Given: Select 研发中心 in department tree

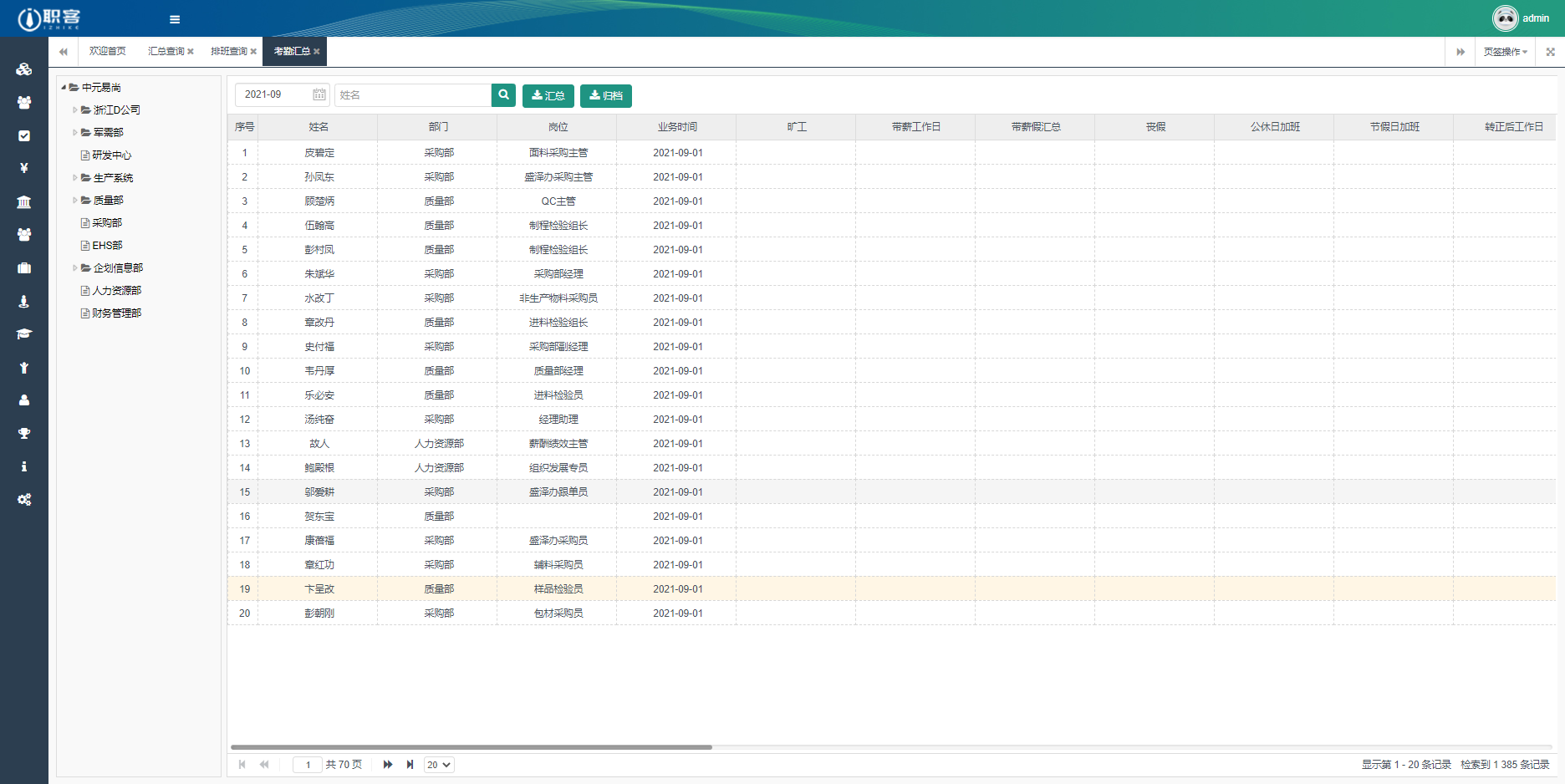Looking at the screenshot, I should (x=111, y=155).
